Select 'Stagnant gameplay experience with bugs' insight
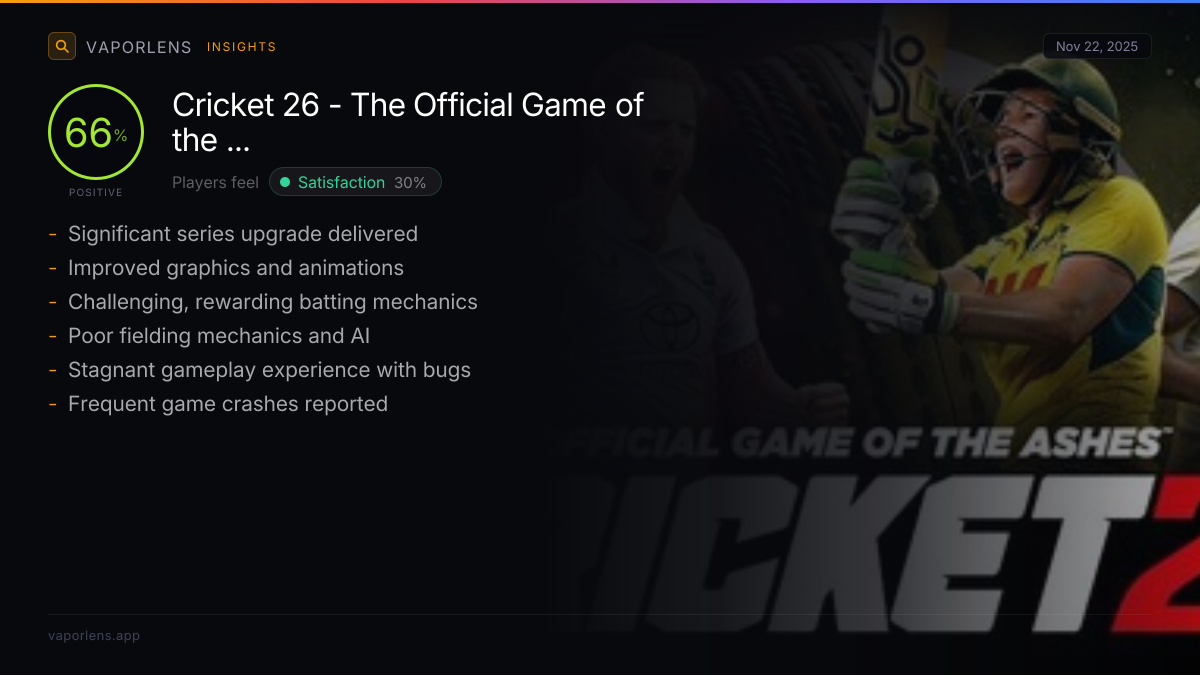Viewport: 1200px width, 675px height. coord(269,370)
